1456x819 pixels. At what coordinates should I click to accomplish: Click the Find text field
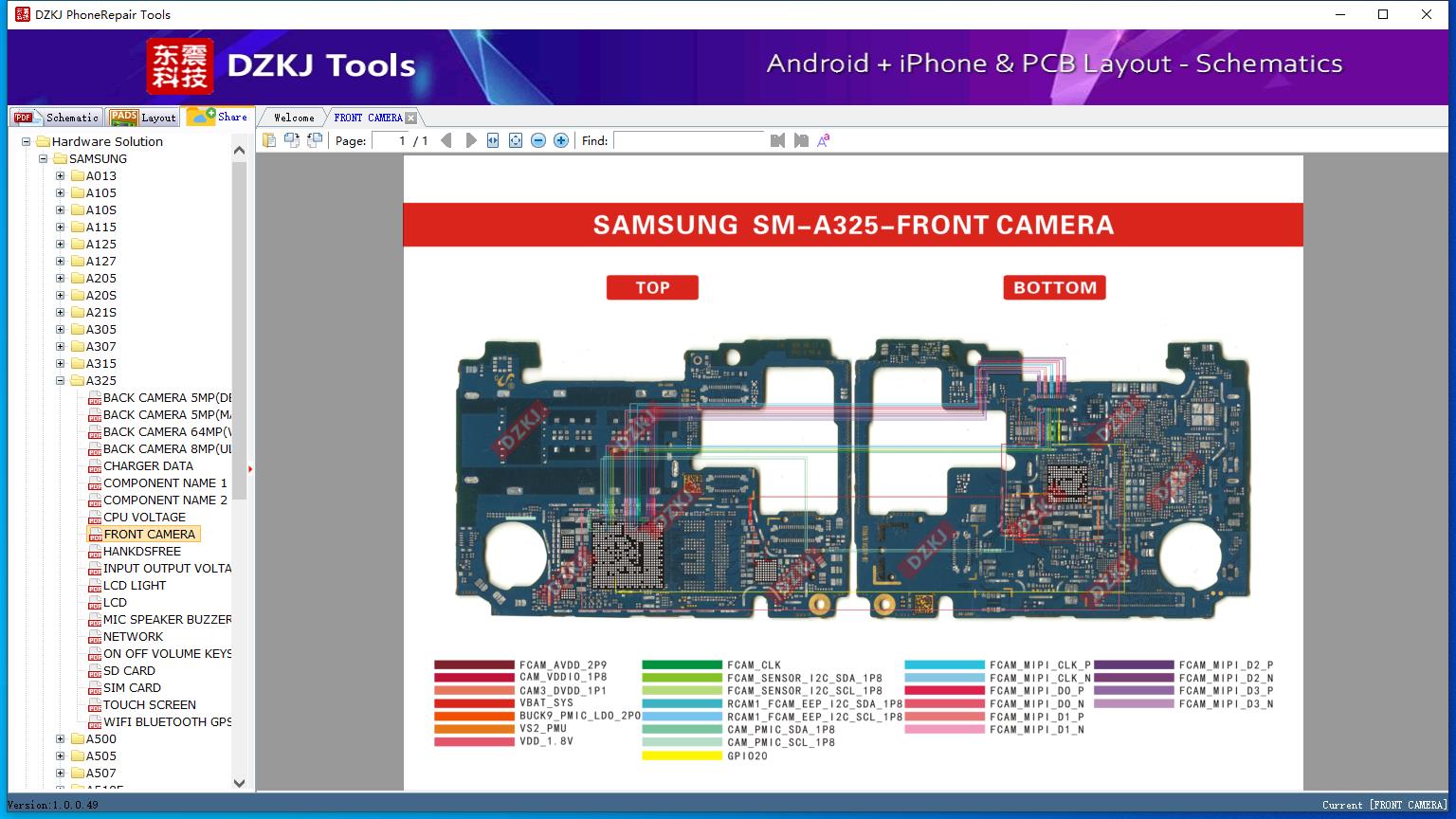click(689, 140)
